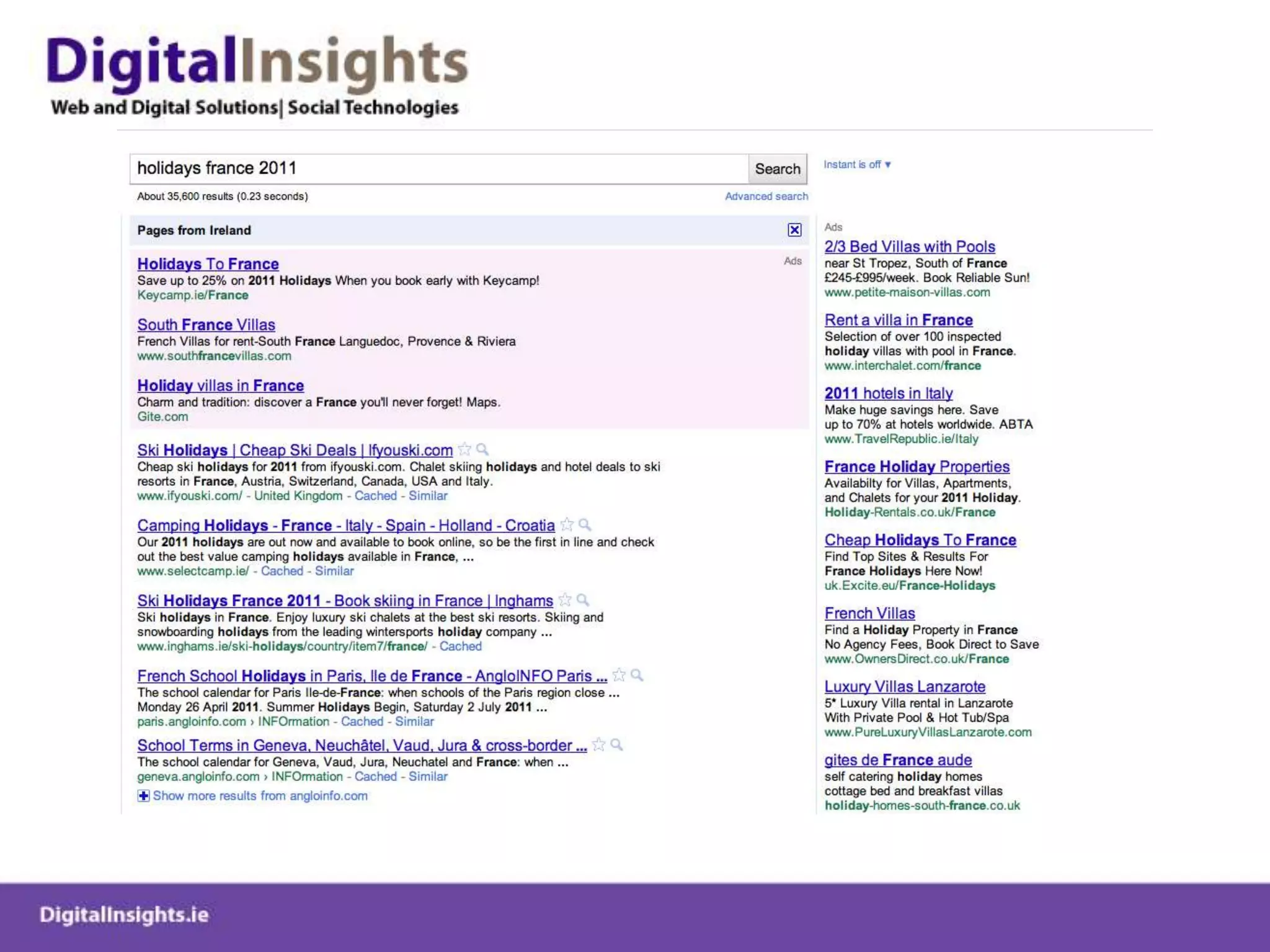Star the Ski Holidays Ifyouski.com result

coord(464,449)
